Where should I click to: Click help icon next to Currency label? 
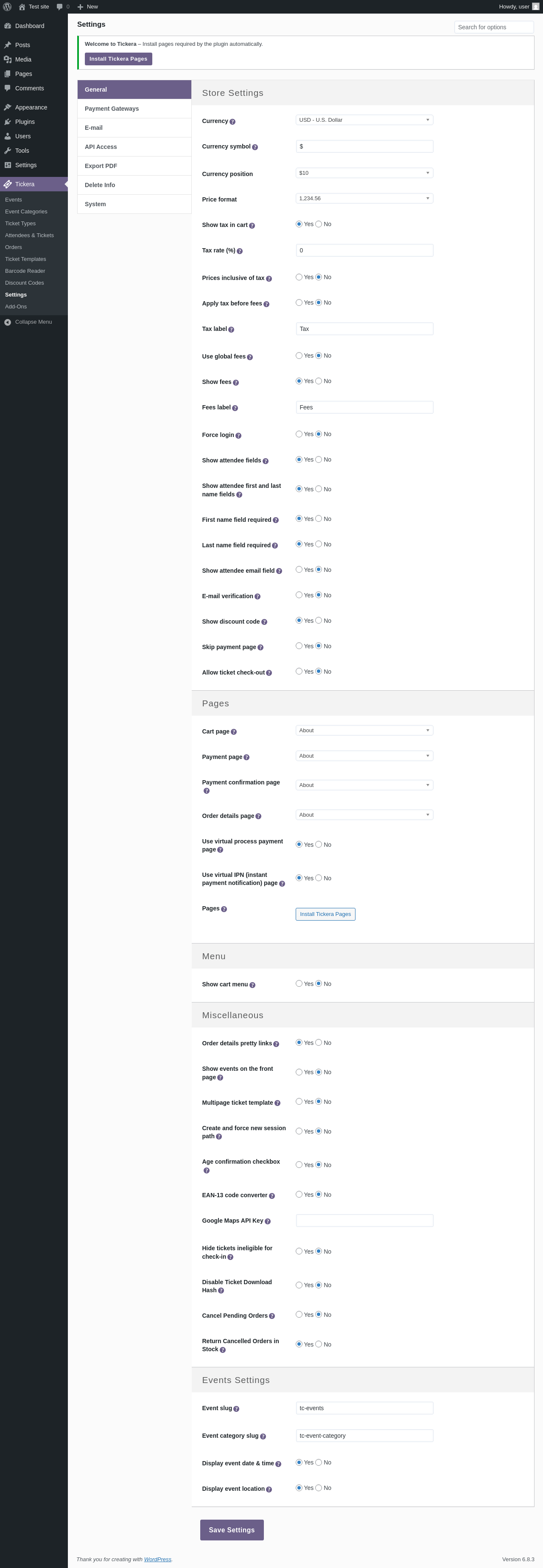tap(232, 122)
